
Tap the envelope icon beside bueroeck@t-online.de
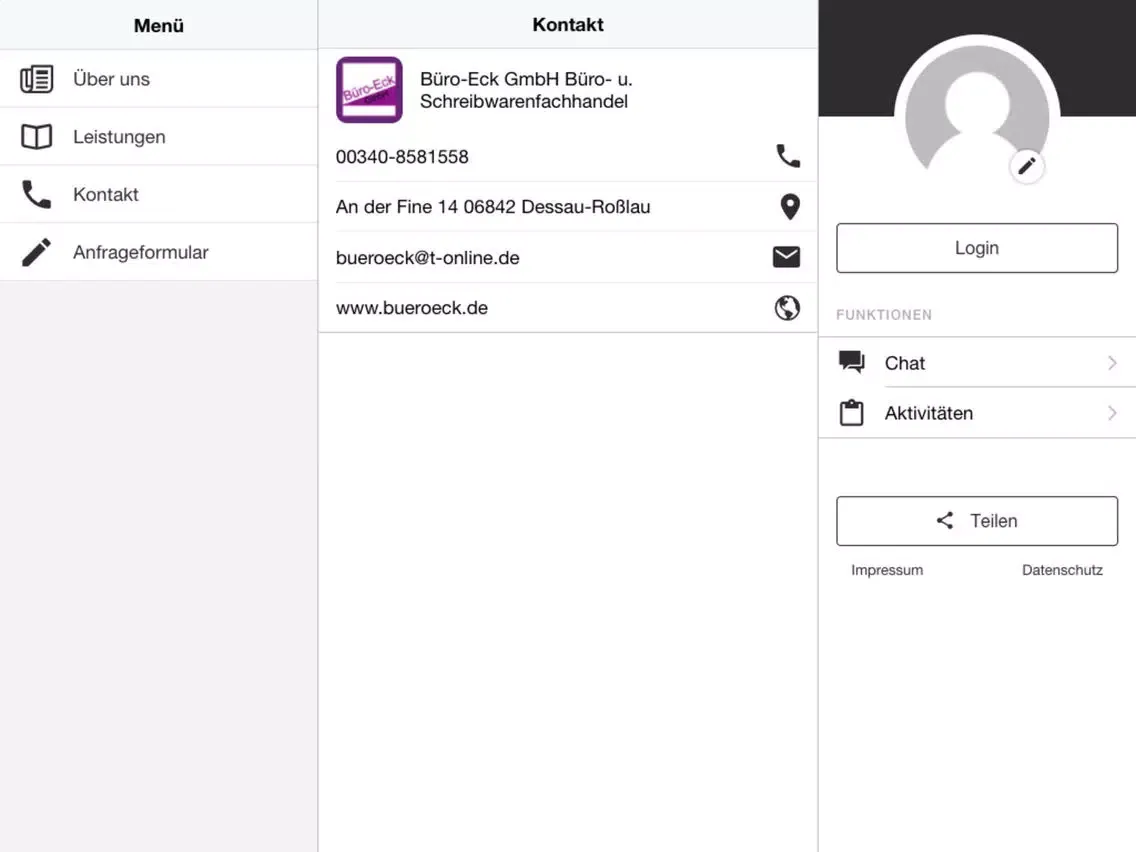point(786,257)
